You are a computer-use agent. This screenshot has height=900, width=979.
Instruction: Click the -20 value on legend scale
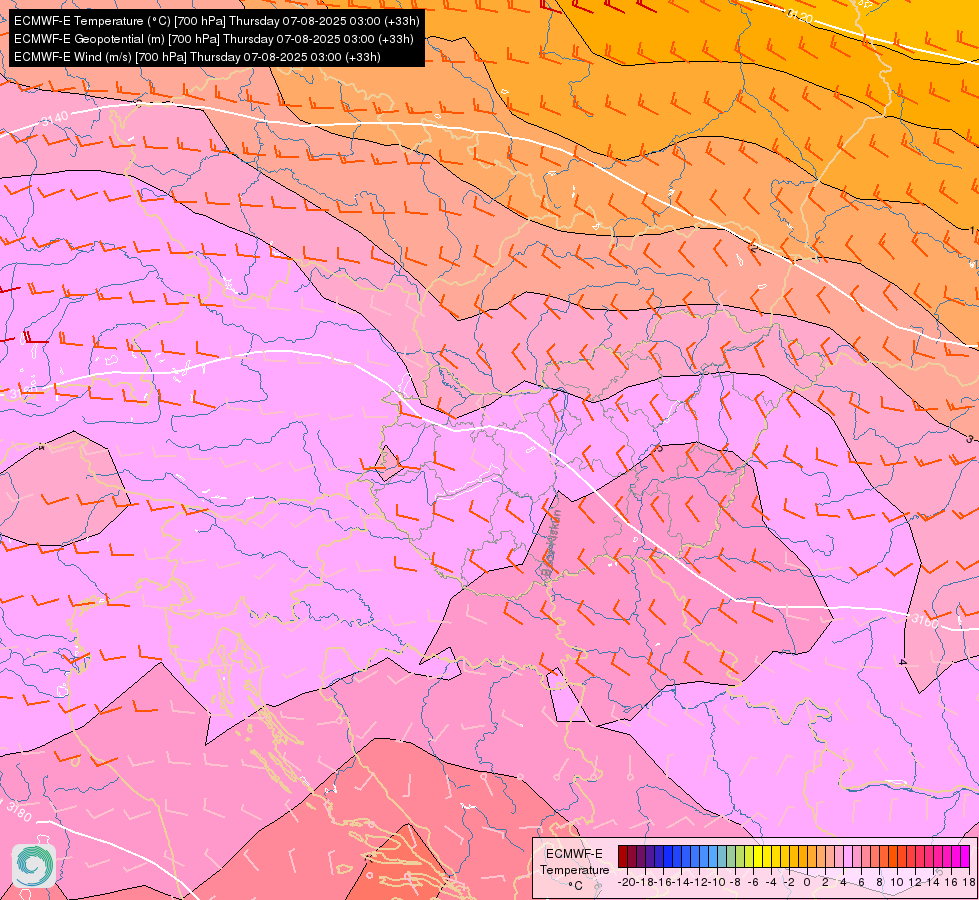(627, 882)
